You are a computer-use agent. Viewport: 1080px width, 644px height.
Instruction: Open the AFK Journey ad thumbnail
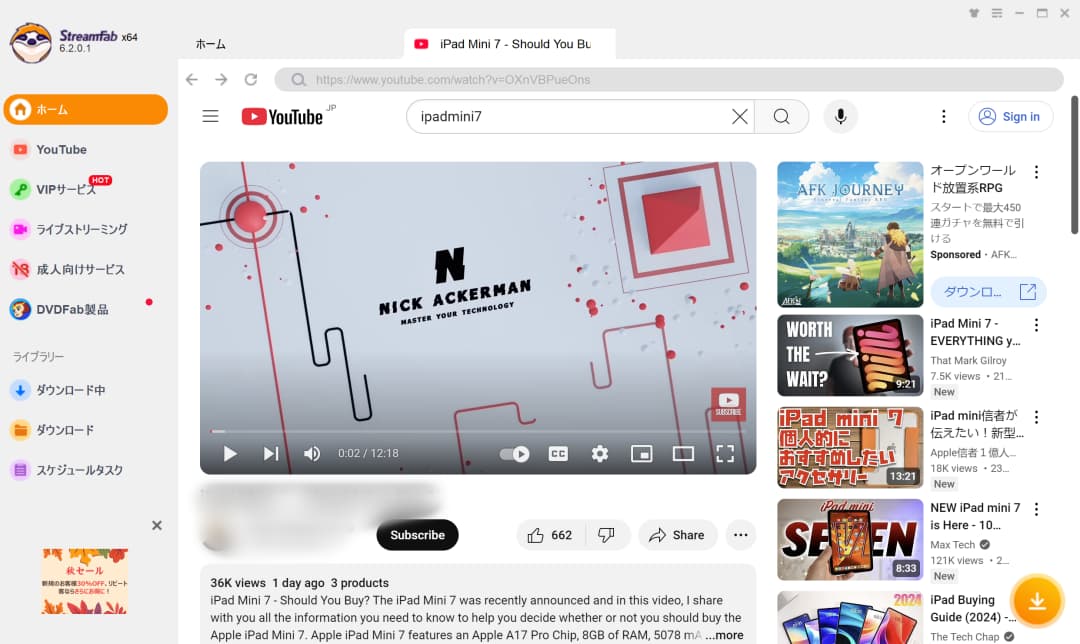[x=850, y=234]
